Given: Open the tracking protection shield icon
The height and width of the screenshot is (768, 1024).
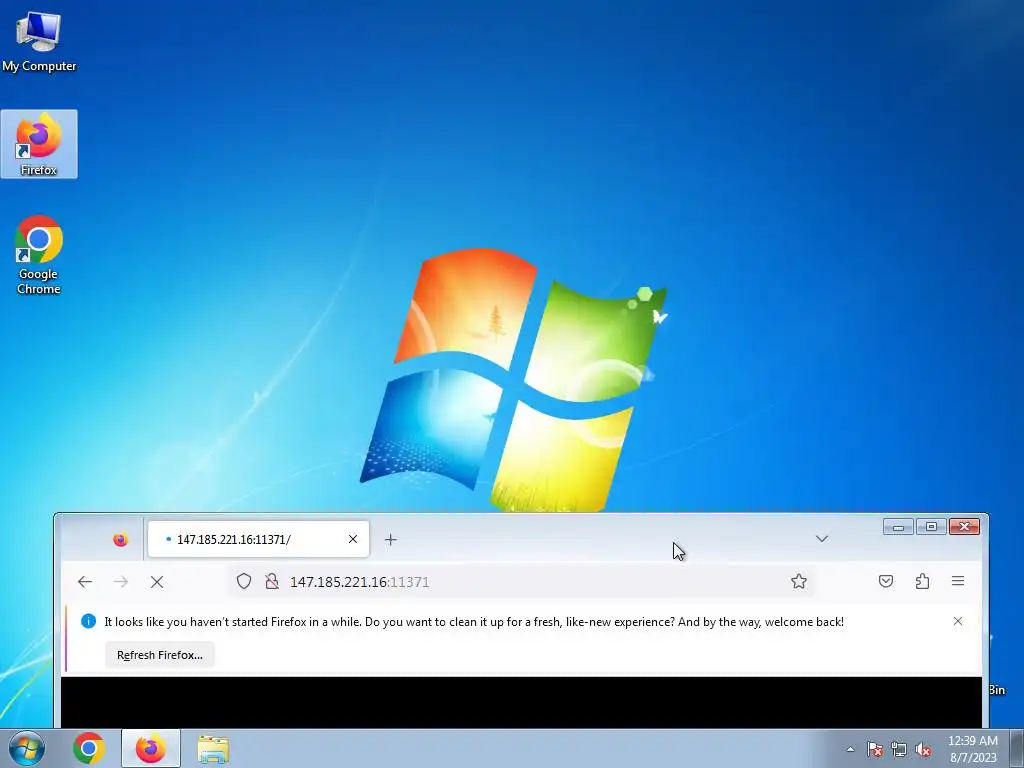Looking at the screenshot, I should [244, 581].
